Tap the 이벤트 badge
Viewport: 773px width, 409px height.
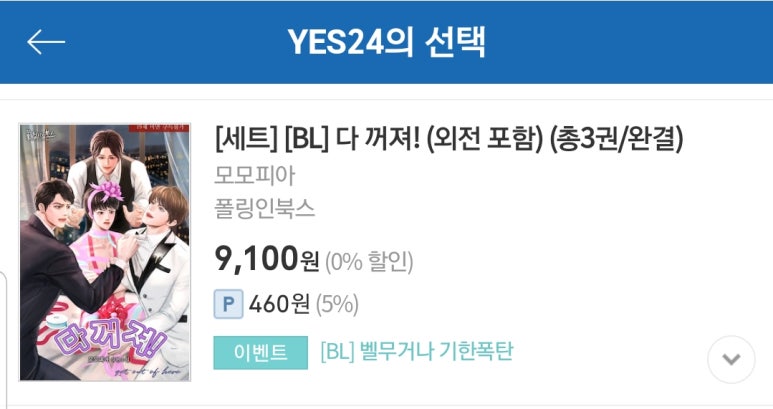260,352
